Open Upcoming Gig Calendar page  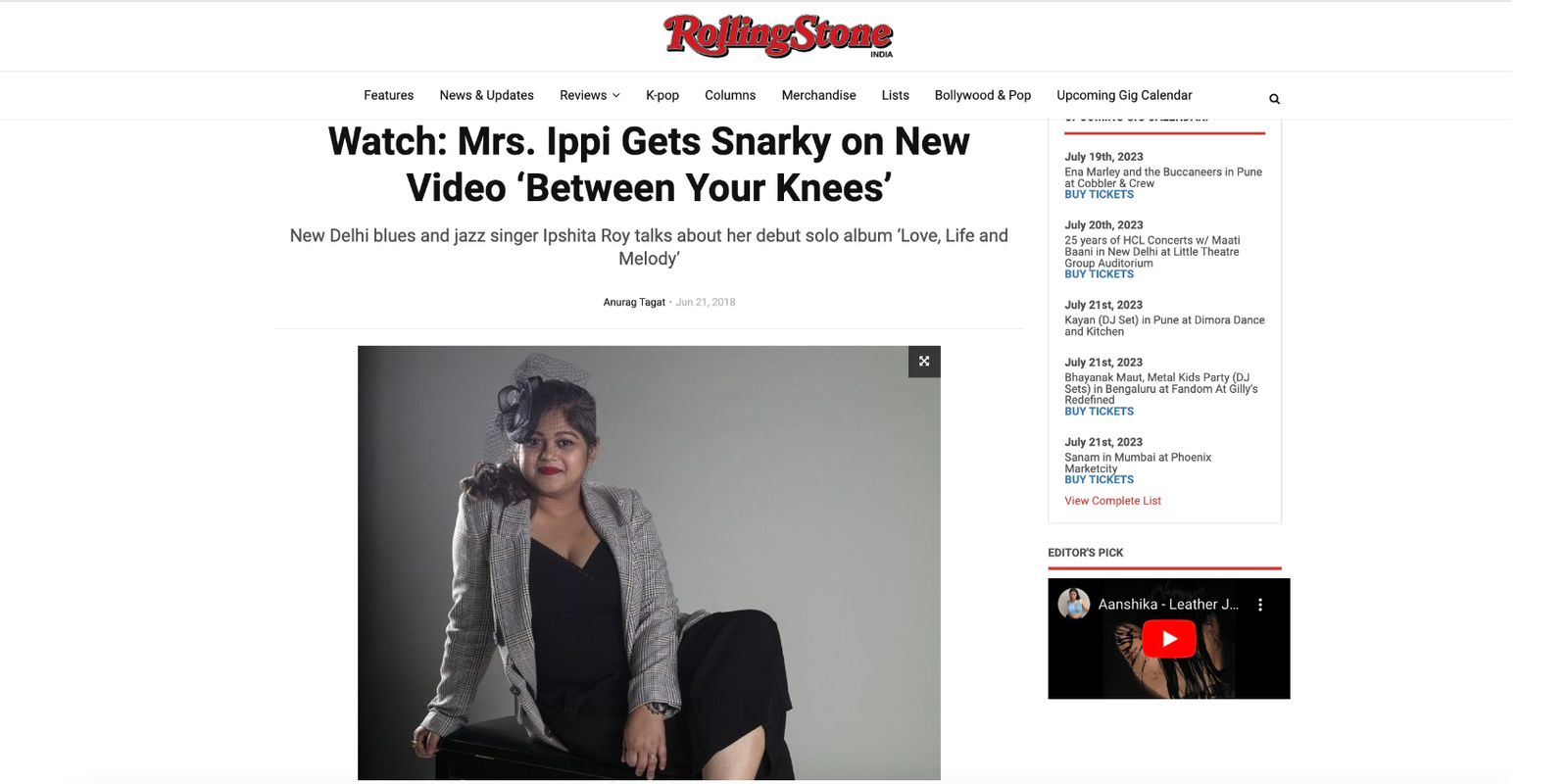tap(1124, 95)
